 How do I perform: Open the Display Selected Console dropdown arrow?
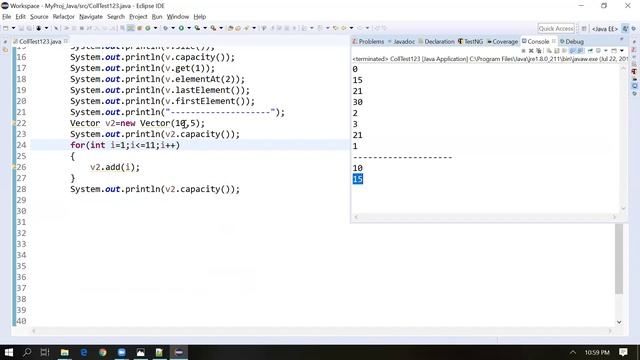[x=606, y=51]
